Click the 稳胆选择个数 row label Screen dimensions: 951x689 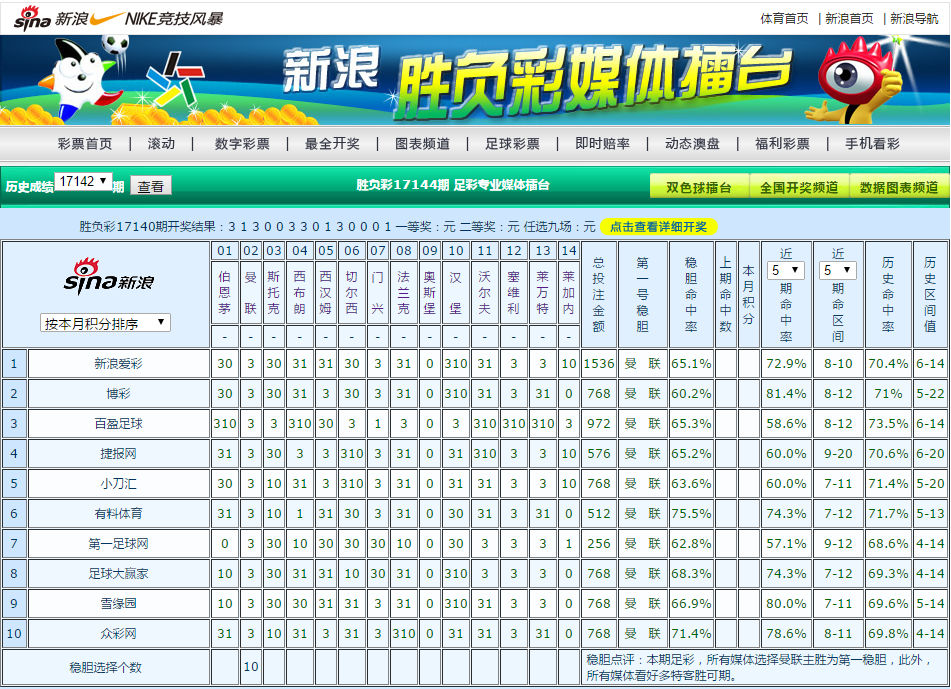tap(106, 667)
